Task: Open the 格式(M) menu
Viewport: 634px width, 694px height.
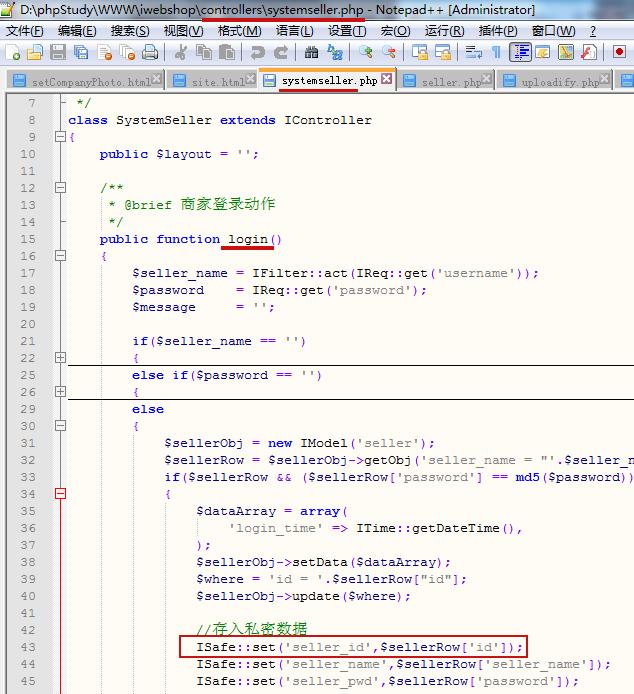Action: tap(240, 31)
